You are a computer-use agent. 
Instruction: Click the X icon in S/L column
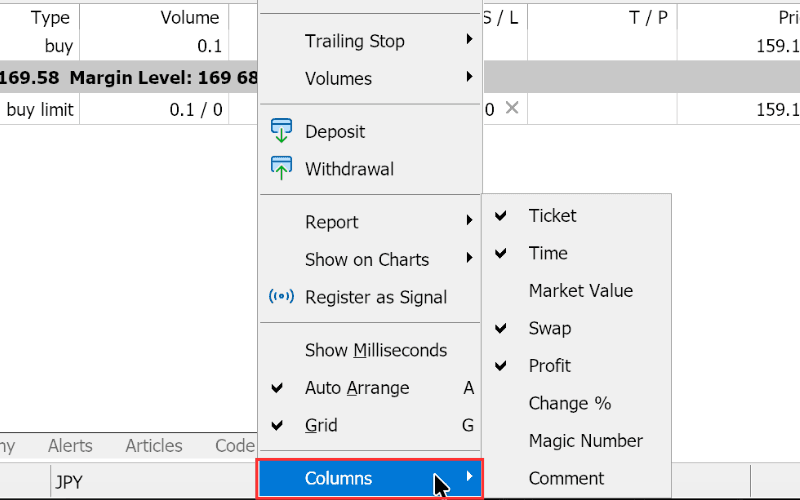(512, 108)
